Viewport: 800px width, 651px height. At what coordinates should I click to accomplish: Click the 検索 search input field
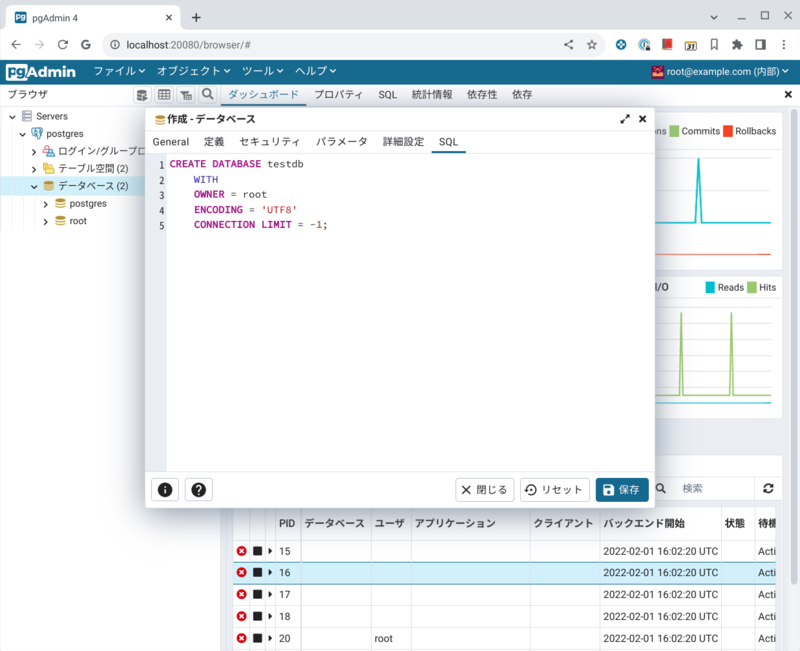click(712, 488)
